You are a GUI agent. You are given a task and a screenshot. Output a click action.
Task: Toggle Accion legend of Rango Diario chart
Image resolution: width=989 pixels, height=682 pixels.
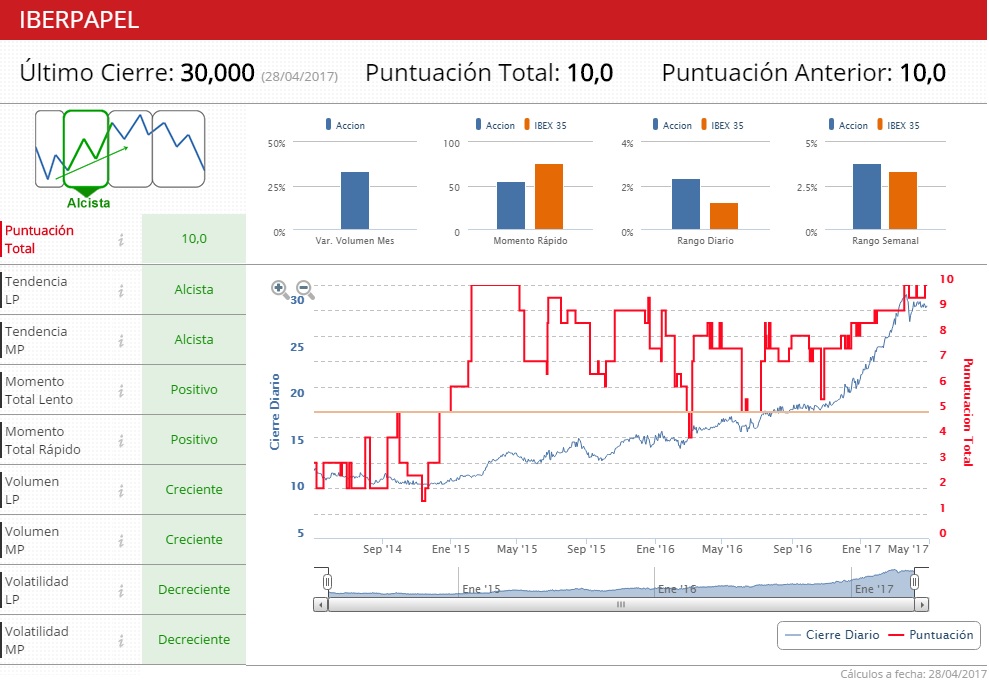click(672, 125)
